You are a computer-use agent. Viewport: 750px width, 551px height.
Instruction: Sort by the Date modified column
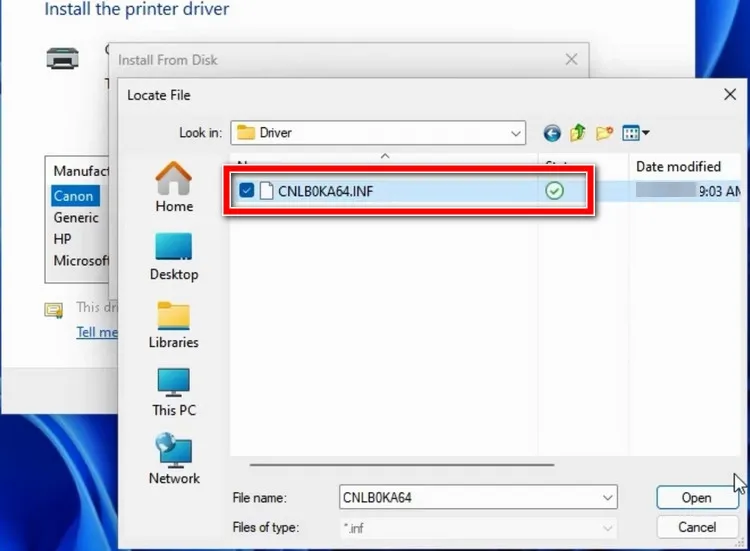point(678,166)
